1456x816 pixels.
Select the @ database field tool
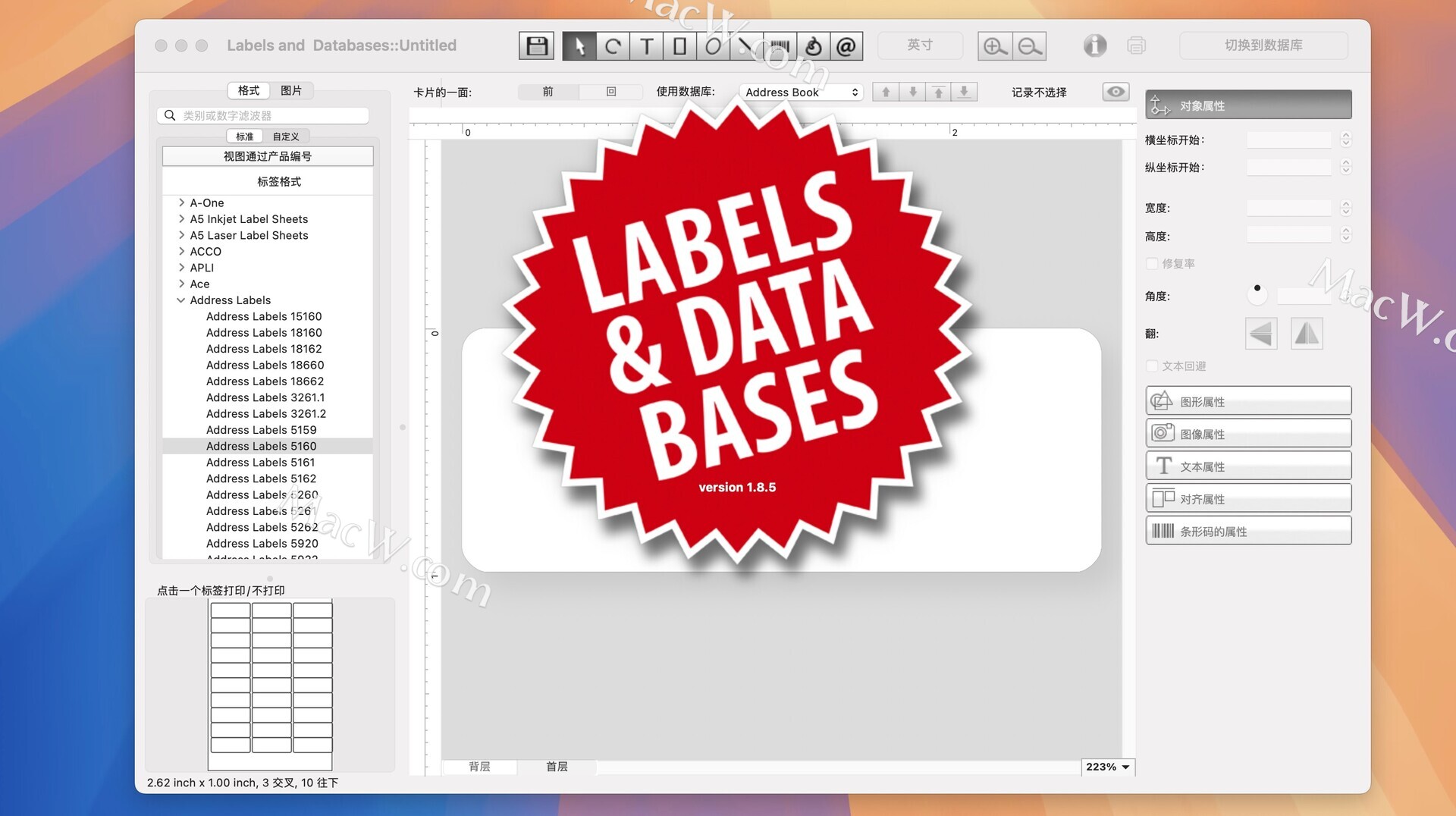point(846,46)
